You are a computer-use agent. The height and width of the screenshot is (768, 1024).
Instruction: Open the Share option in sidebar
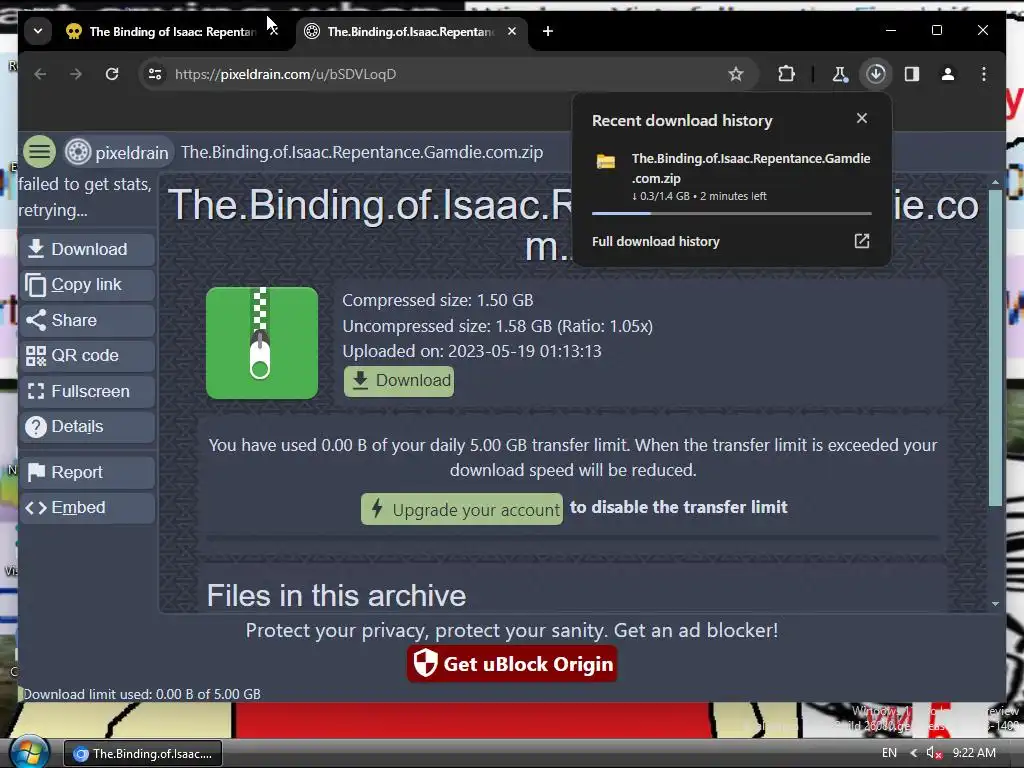click(88, 320)
